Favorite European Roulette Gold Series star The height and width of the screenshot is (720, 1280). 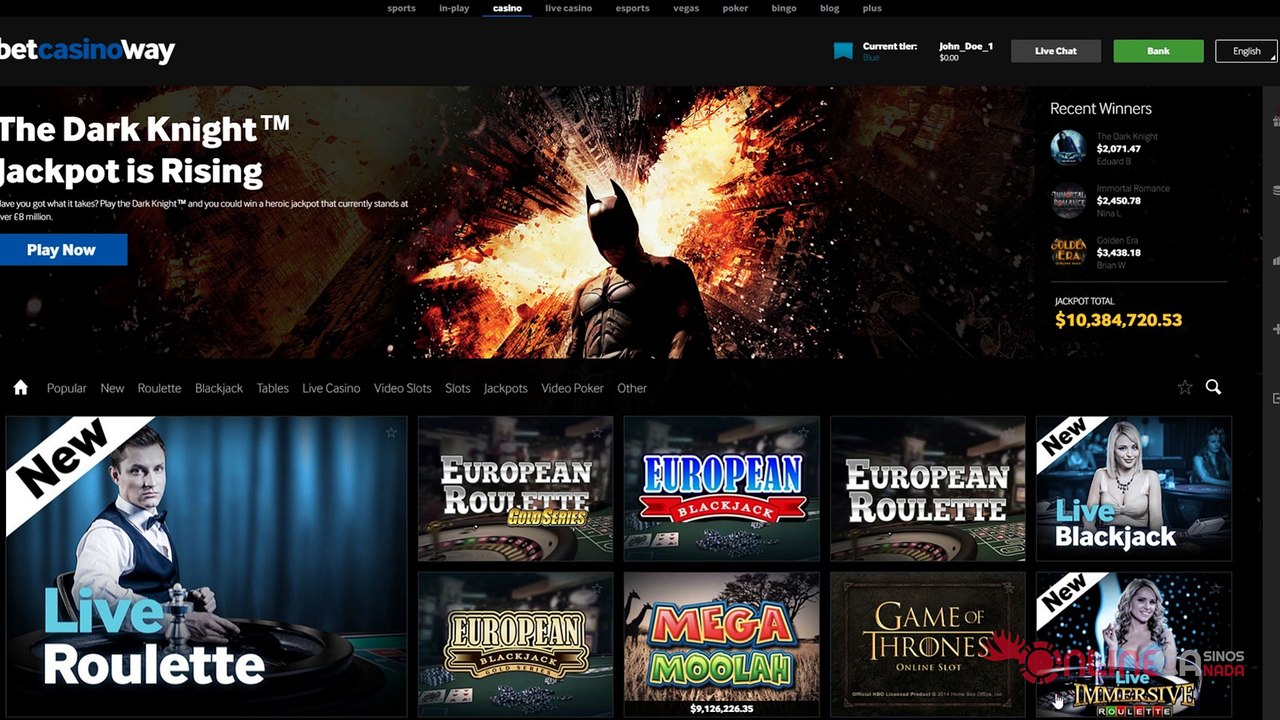pos(597,433)
